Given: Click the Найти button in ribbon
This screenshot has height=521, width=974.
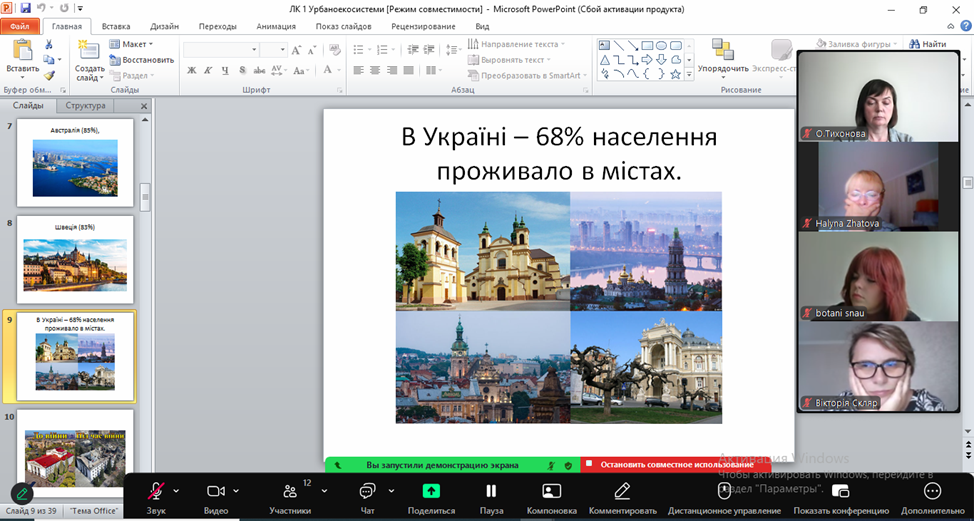Looking at the screenshot, I should (x=929, y=44).
